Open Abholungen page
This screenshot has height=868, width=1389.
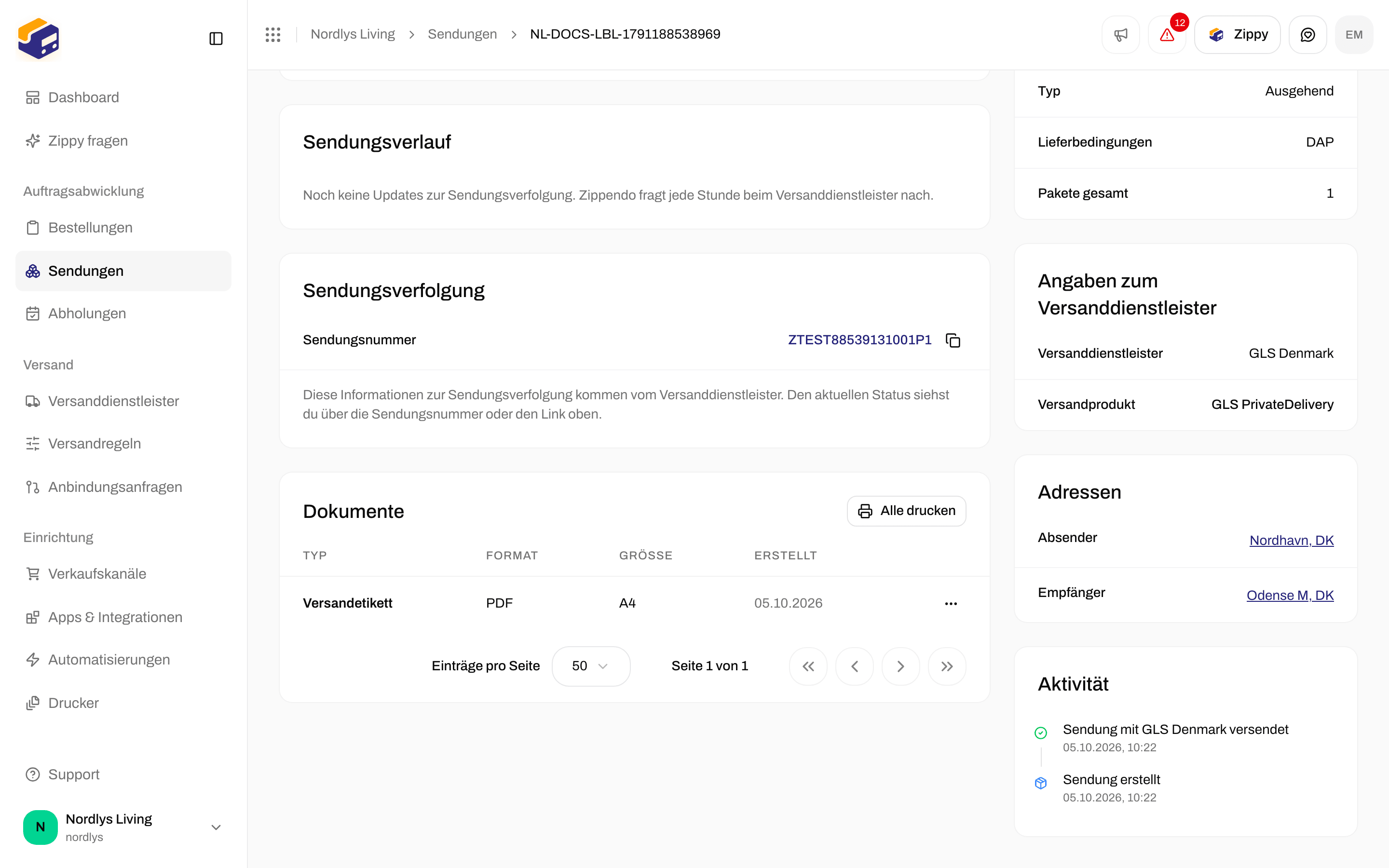click(x=123, y=313)
